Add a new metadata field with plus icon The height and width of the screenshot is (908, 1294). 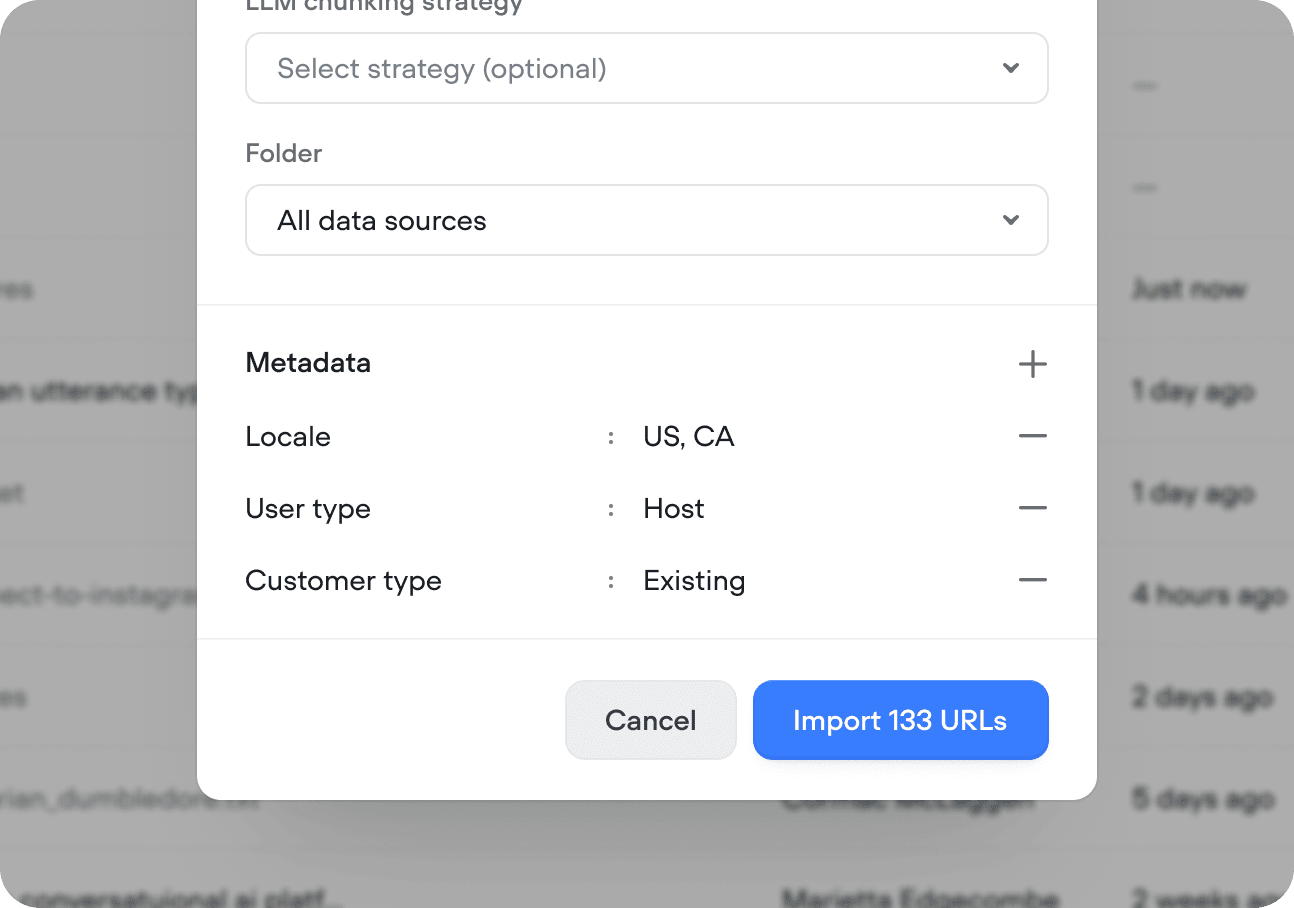(1032, 364)
